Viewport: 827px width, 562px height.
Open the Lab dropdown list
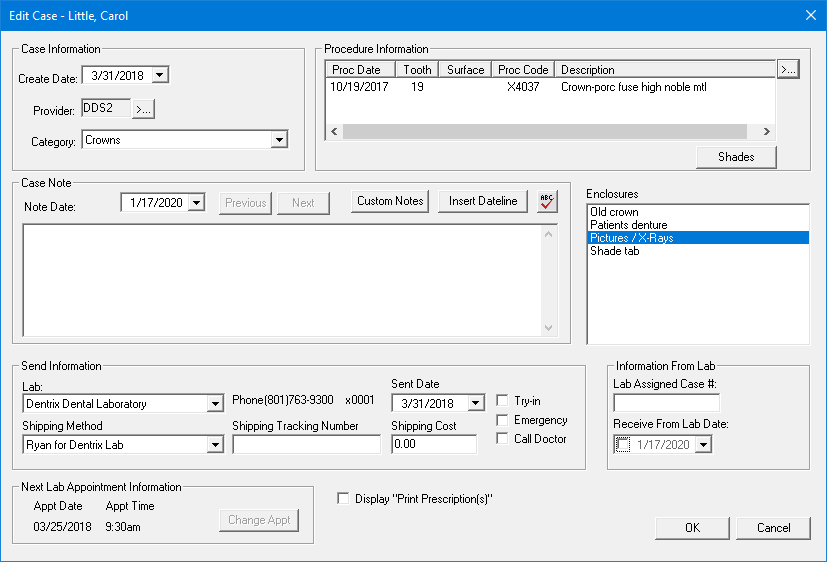(214, 404)
